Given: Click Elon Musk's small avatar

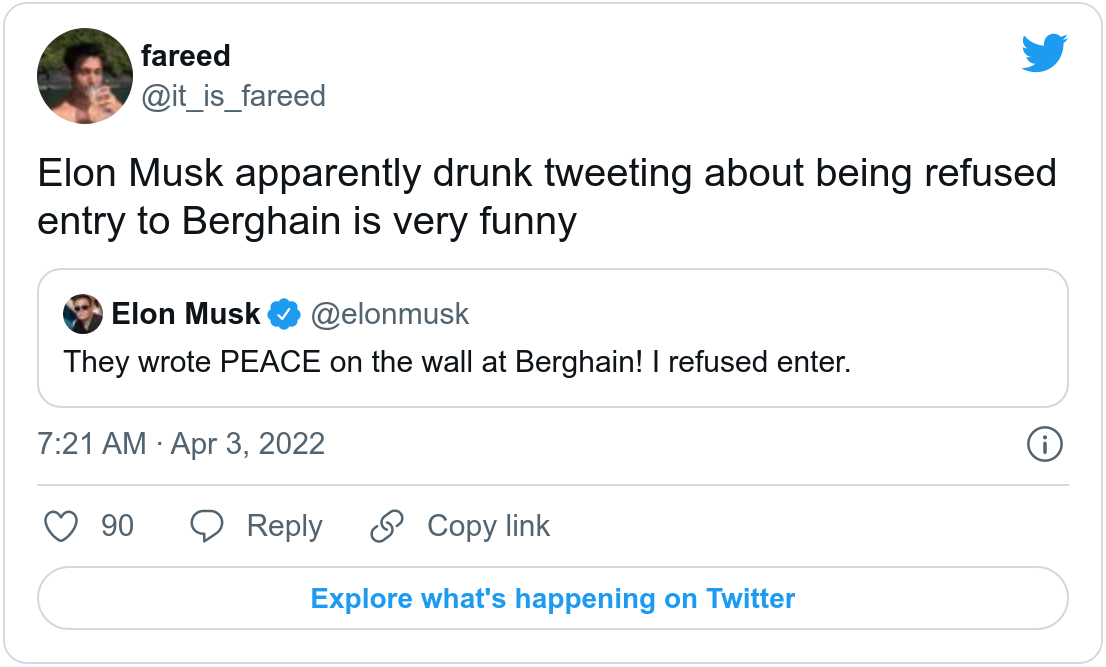Looking at the screenshot, I should (83, 315).
